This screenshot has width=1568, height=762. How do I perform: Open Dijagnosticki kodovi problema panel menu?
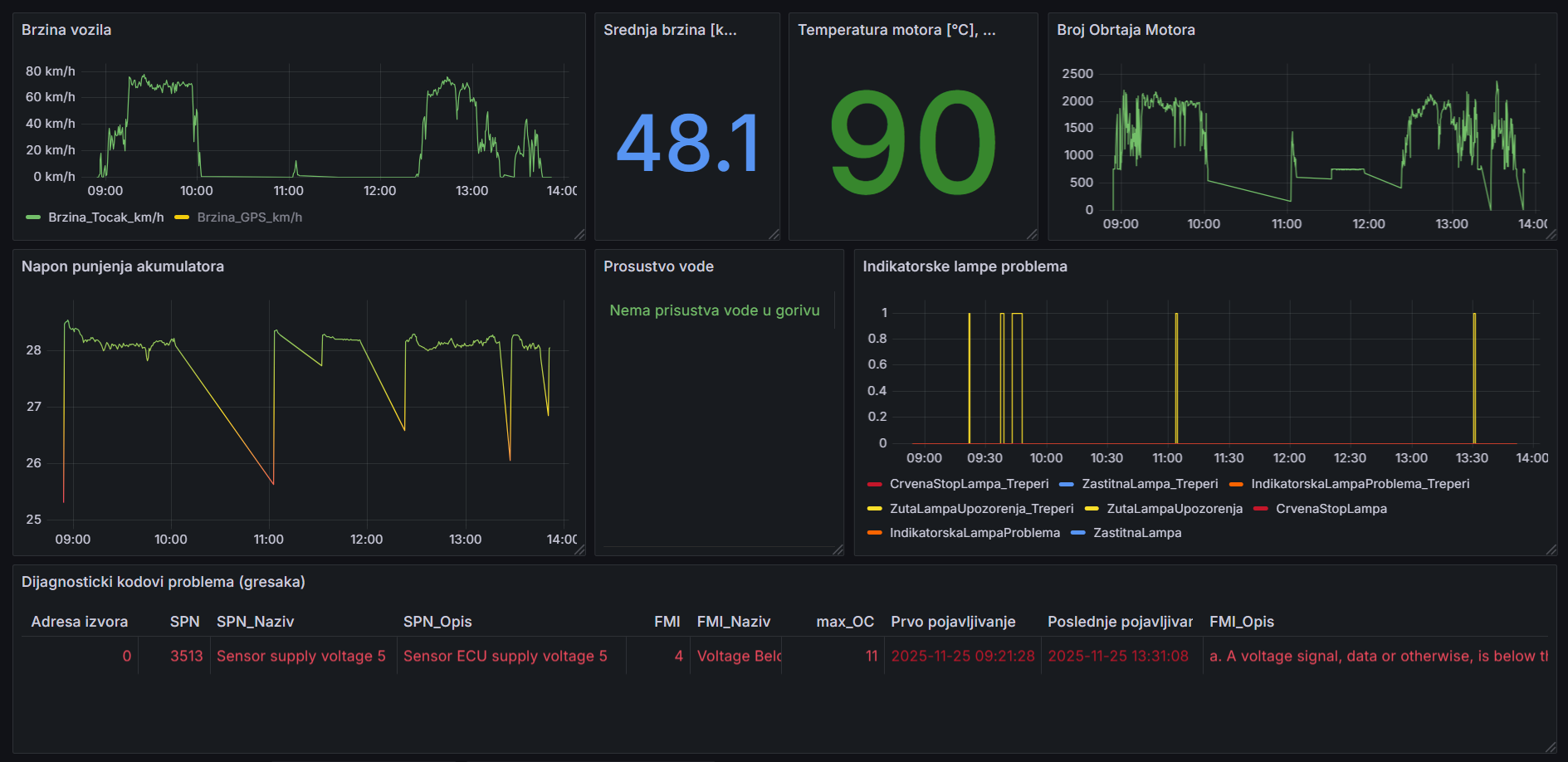click(x=164, y=582)
